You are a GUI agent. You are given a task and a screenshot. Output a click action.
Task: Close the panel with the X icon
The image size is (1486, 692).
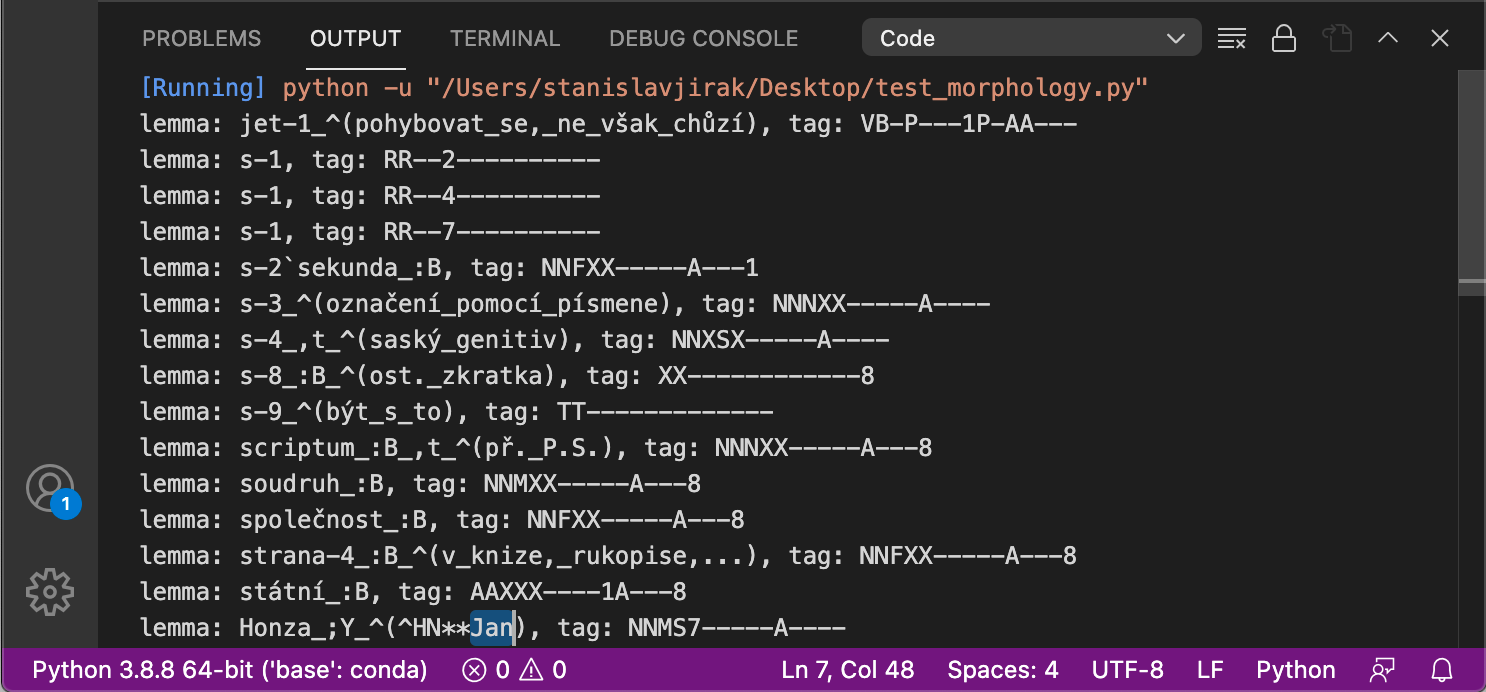1440,39
